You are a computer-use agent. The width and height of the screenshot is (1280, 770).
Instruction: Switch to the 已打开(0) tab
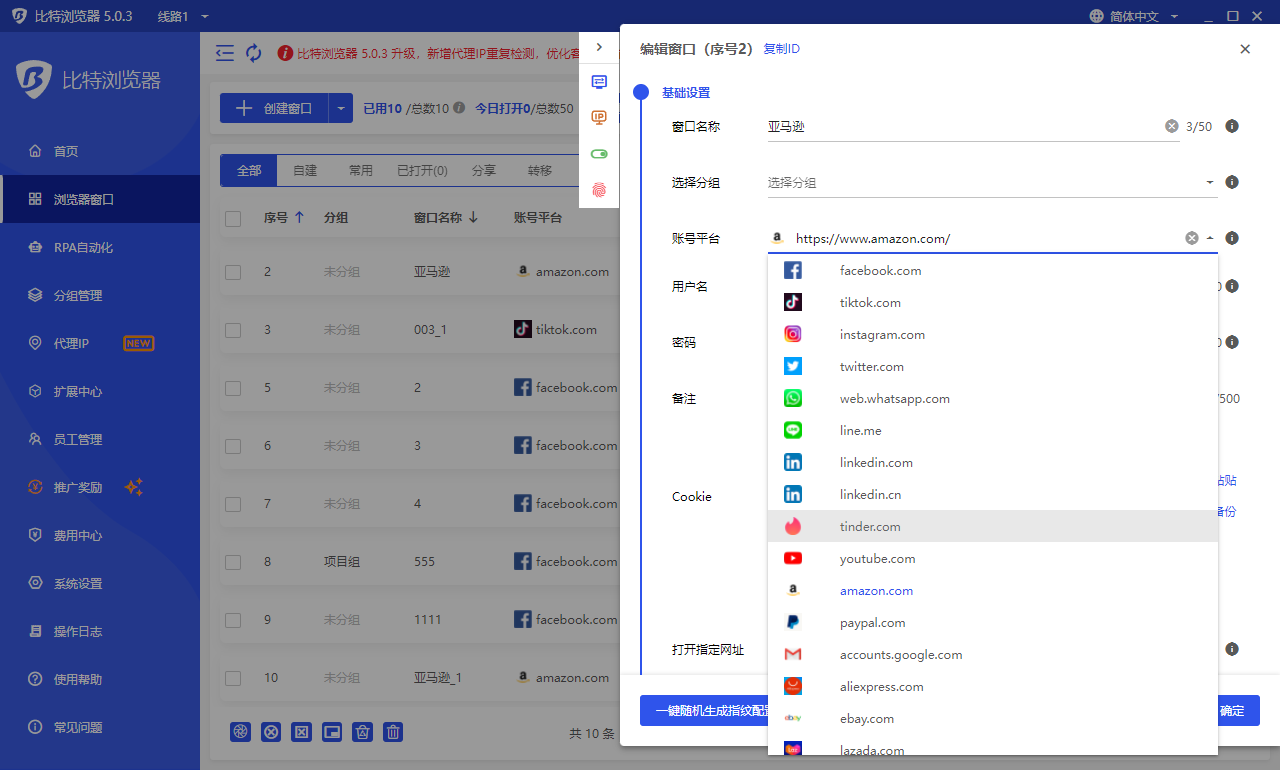(x=421, y=170)
